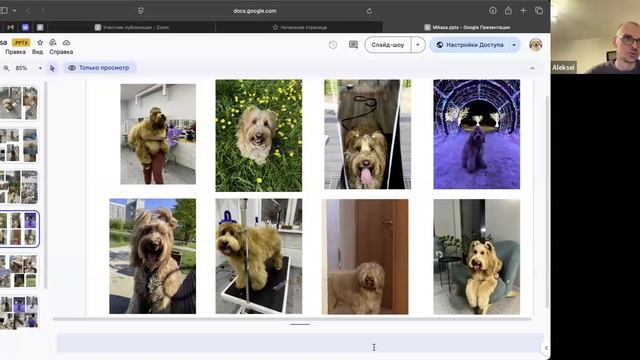Expand the Настройки Доступа dropdown arrow
Image resolution: width=640 pixels, height=360 pixels.
coord(514,45)
